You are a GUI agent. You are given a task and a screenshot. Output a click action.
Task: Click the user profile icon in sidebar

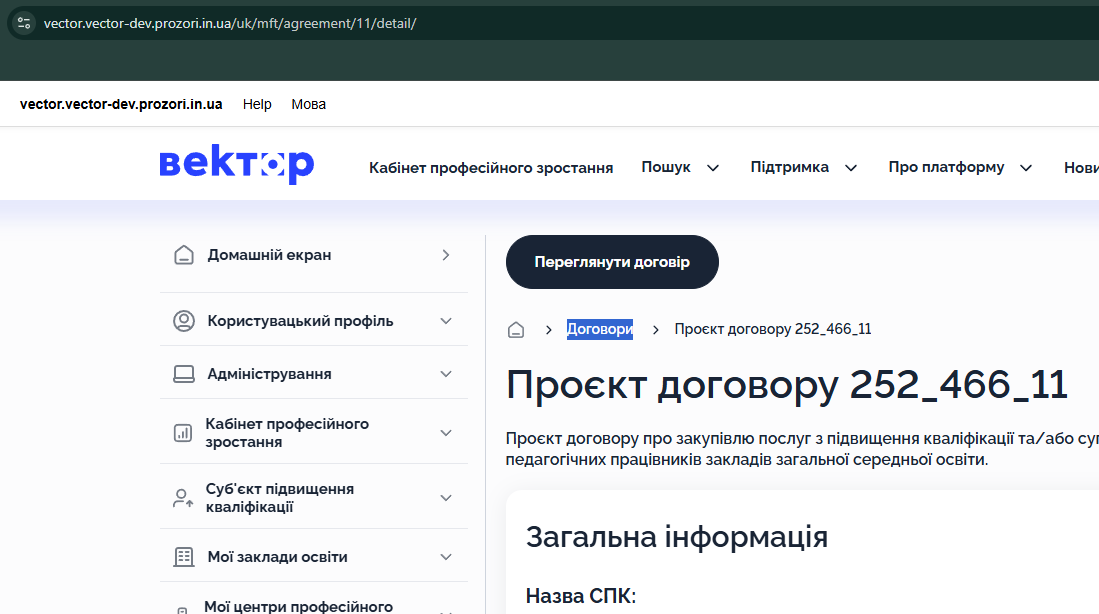(x=183, y=321)
